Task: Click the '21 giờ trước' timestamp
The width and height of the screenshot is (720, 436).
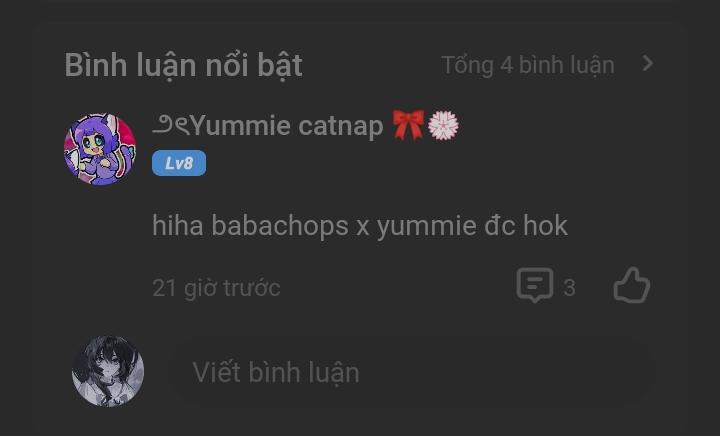Action: click(216, 288)
